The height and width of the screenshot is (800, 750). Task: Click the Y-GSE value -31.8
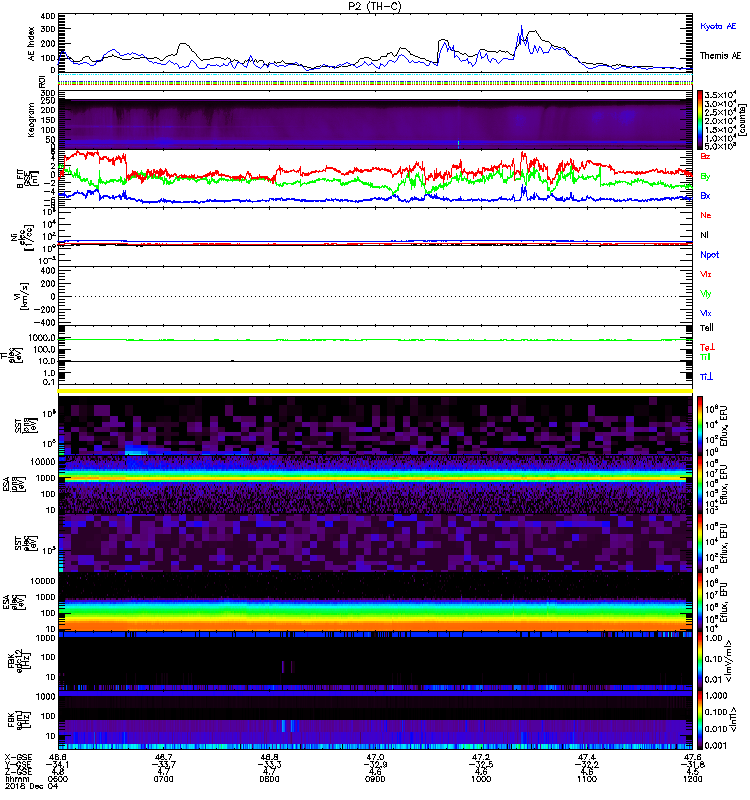coord(692,764)
